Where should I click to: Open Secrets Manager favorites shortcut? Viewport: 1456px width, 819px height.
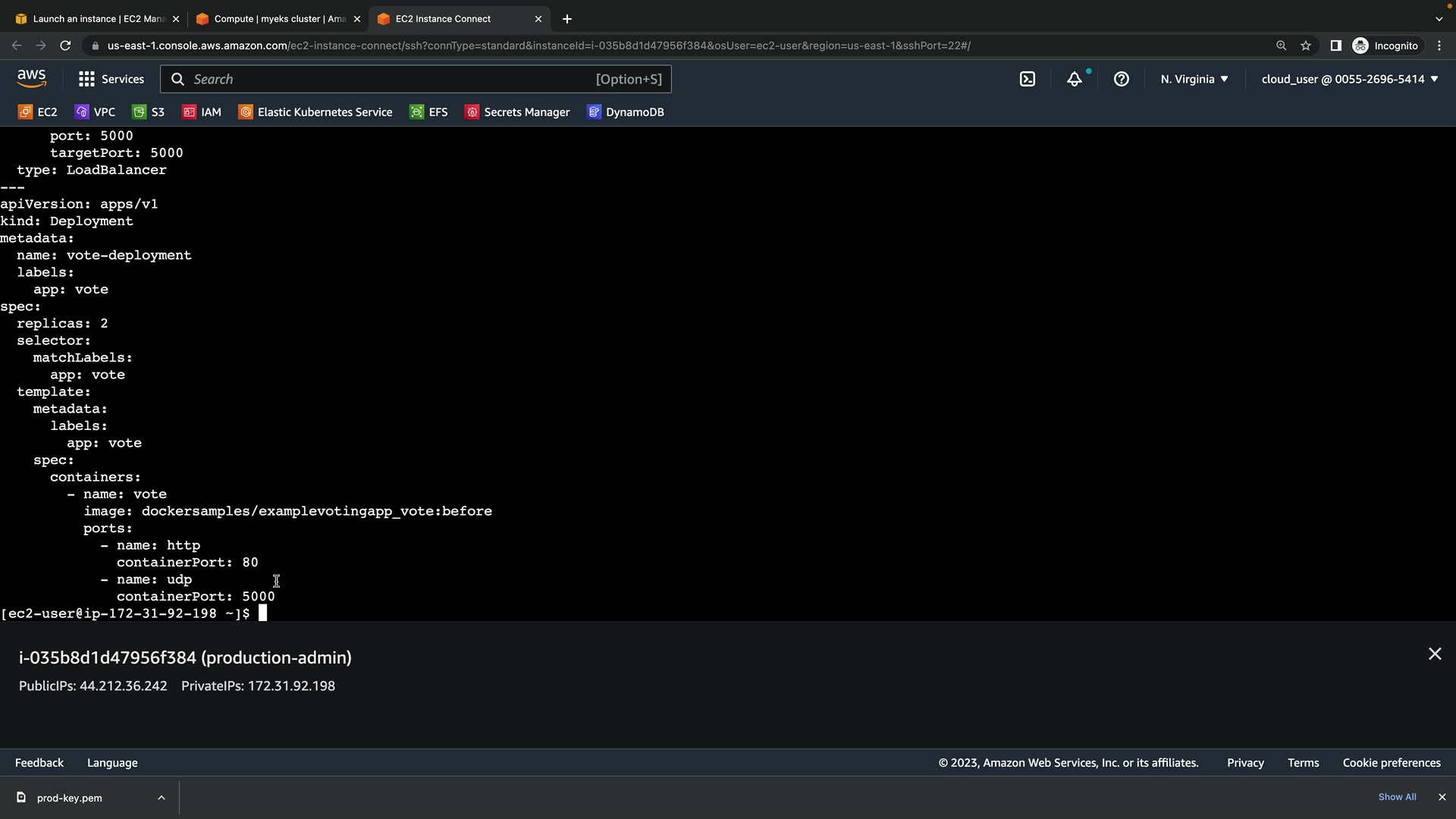pos(517,112)
